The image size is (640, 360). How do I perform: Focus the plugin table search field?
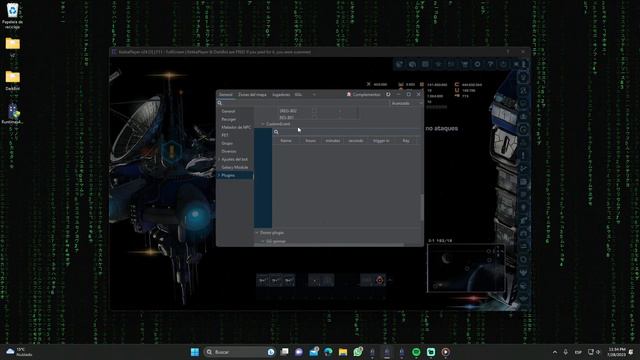346,132
